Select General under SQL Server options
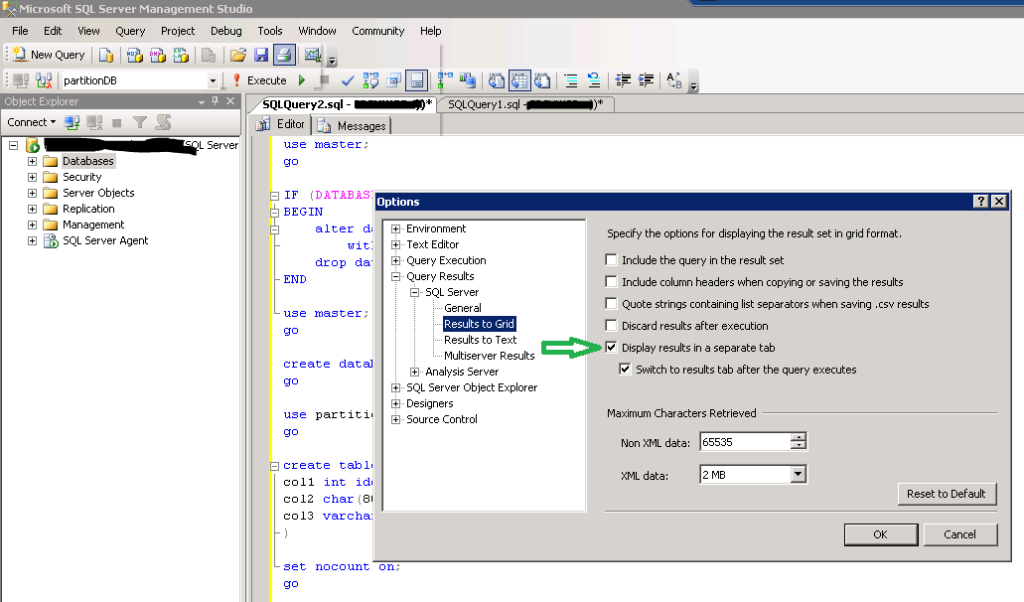Viewport: 1024px width, 602px height. tap(462, 308)
